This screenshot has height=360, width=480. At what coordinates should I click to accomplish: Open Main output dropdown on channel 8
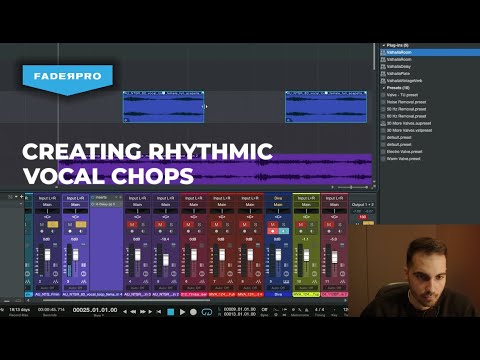tap(250, 205)
